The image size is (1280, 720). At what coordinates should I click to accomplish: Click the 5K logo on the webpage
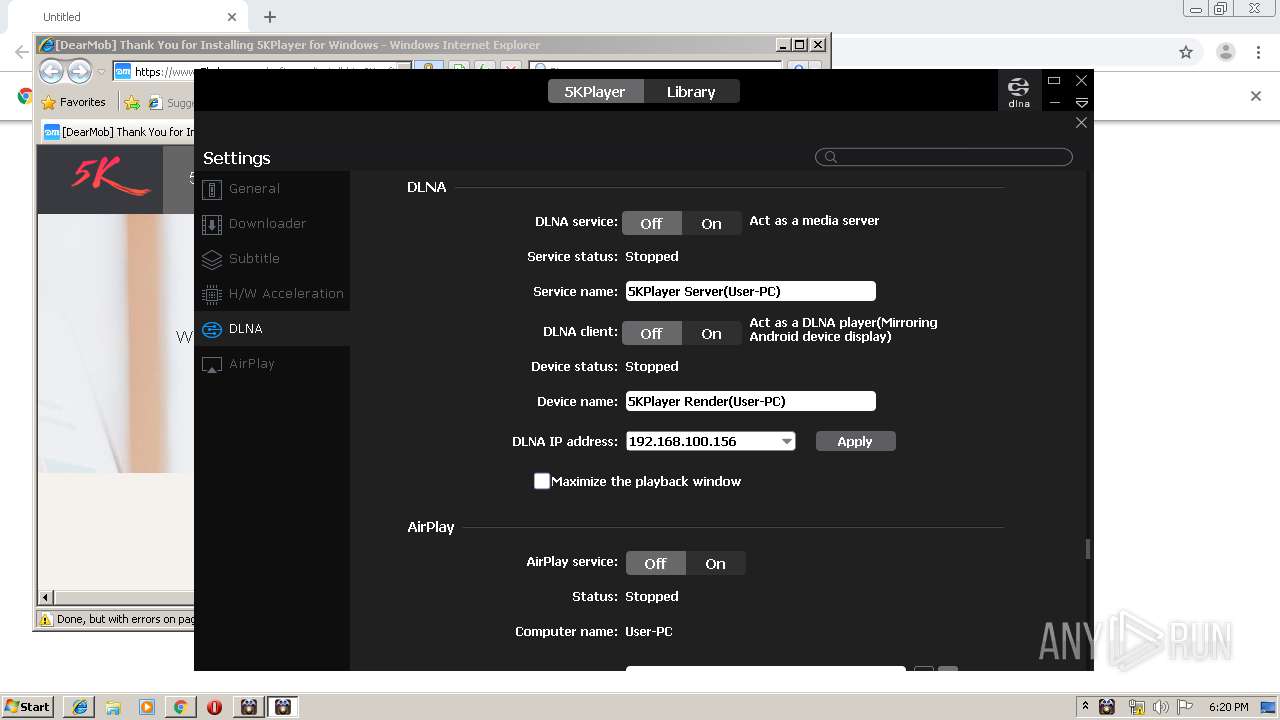point(109,178)
